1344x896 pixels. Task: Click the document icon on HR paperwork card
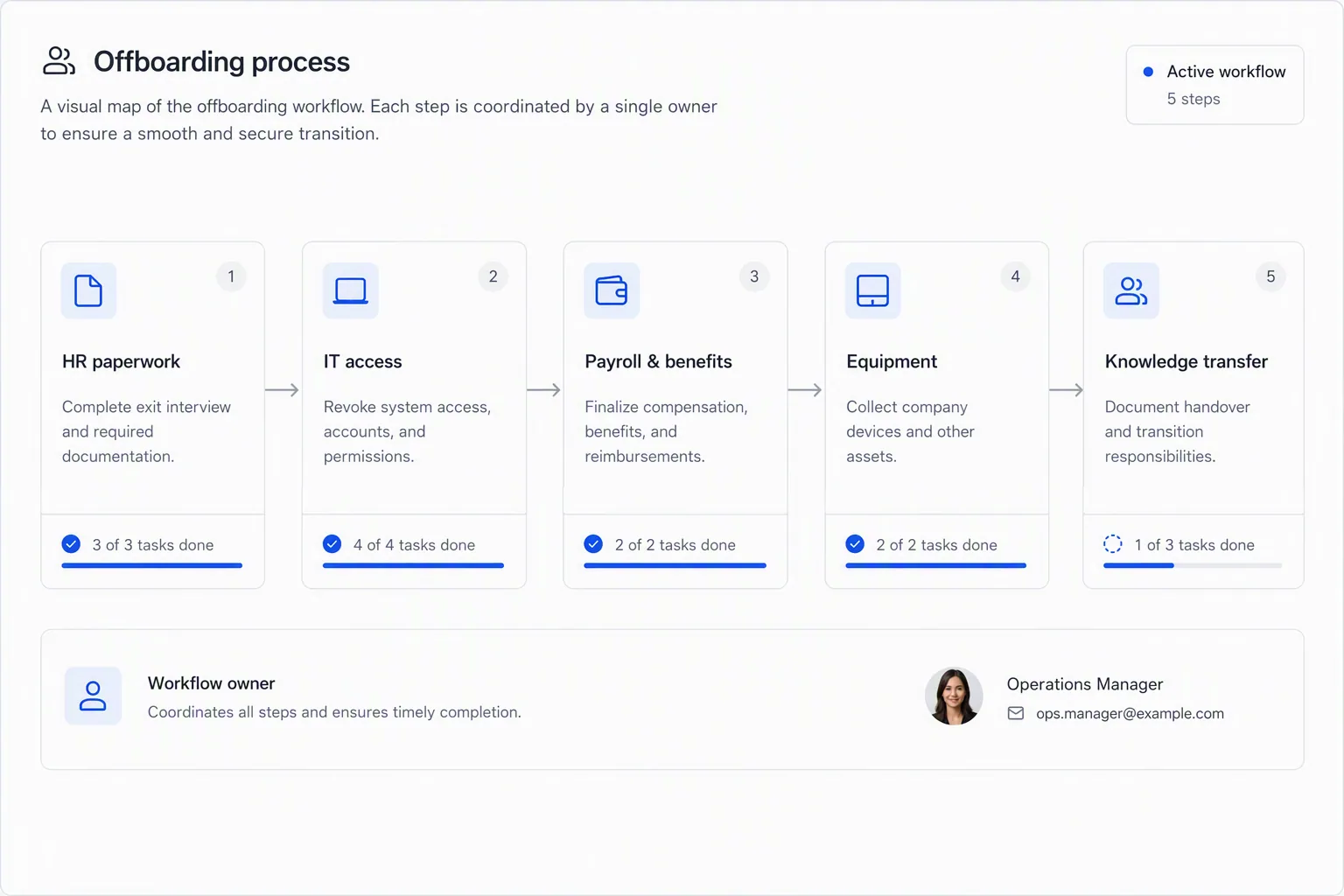(x=88, y=290)
